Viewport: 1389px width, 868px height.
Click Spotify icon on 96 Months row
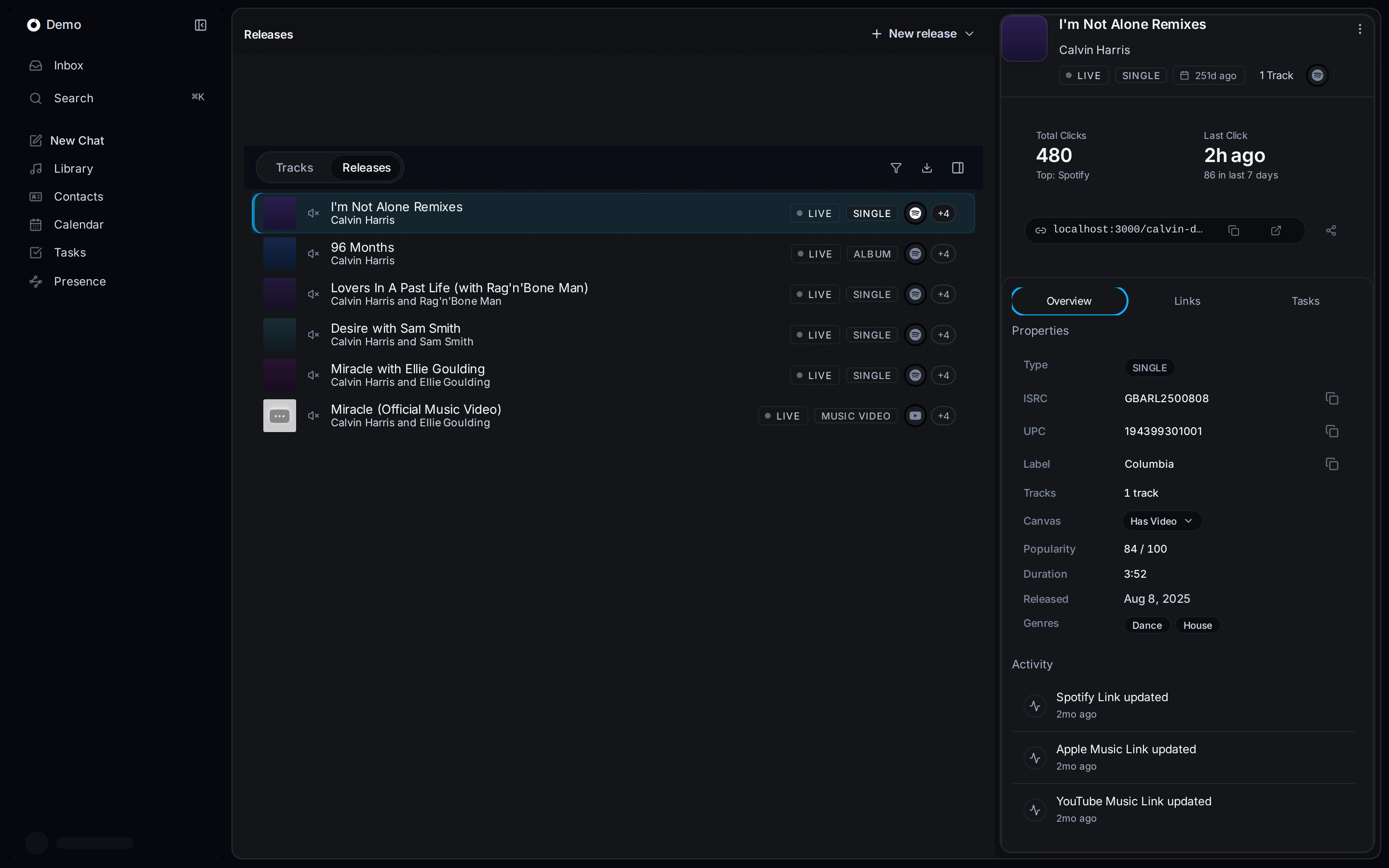tap(915, 254)
